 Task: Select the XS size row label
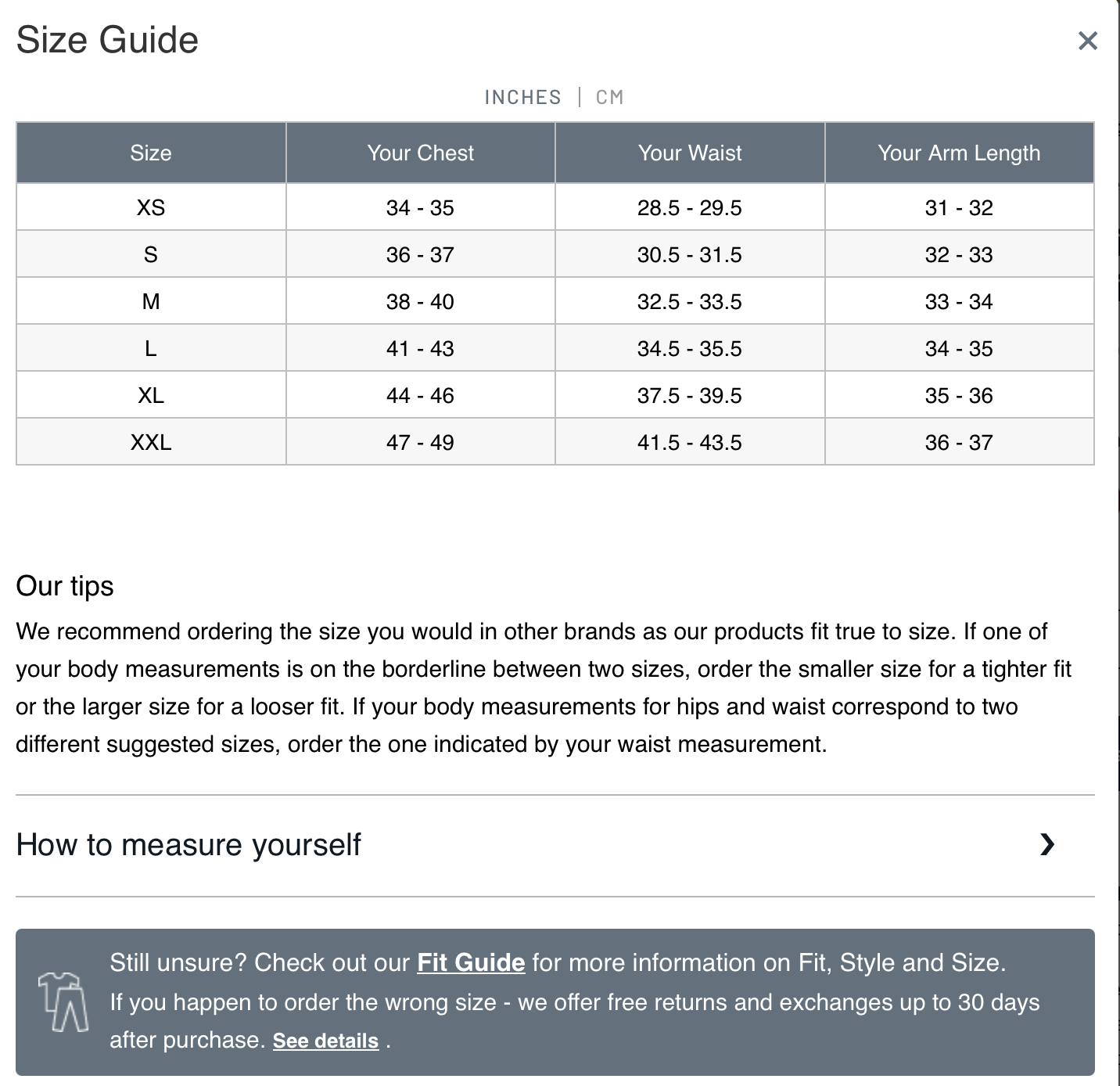click(151, 207)
